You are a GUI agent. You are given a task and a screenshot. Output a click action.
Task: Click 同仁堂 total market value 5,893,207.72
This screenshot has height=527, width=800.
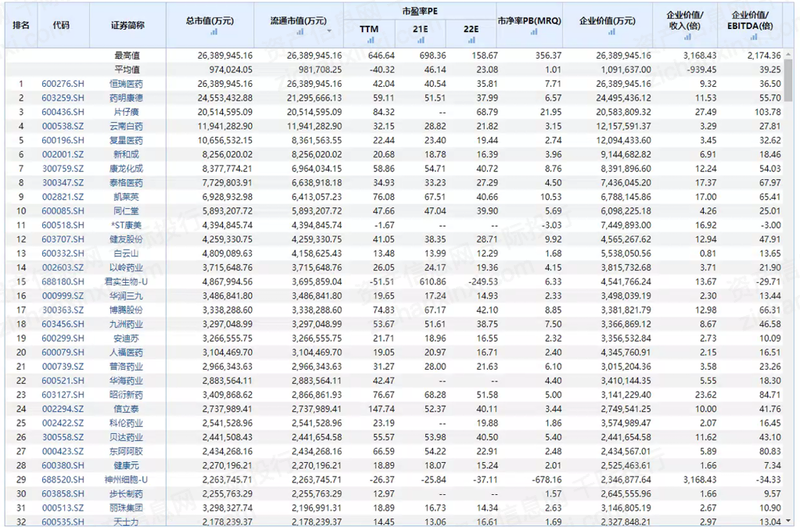click(x=227, y=211)
